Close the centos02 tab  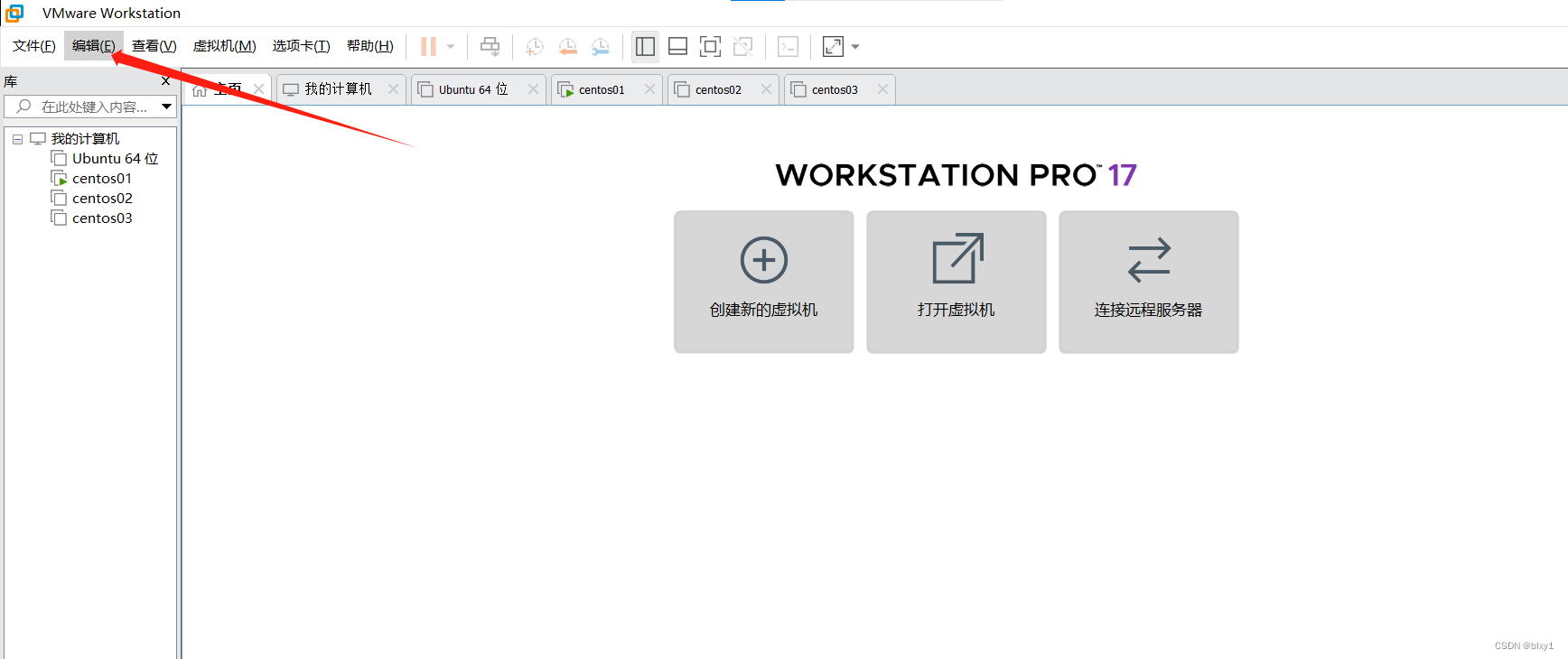coord(766,88)
